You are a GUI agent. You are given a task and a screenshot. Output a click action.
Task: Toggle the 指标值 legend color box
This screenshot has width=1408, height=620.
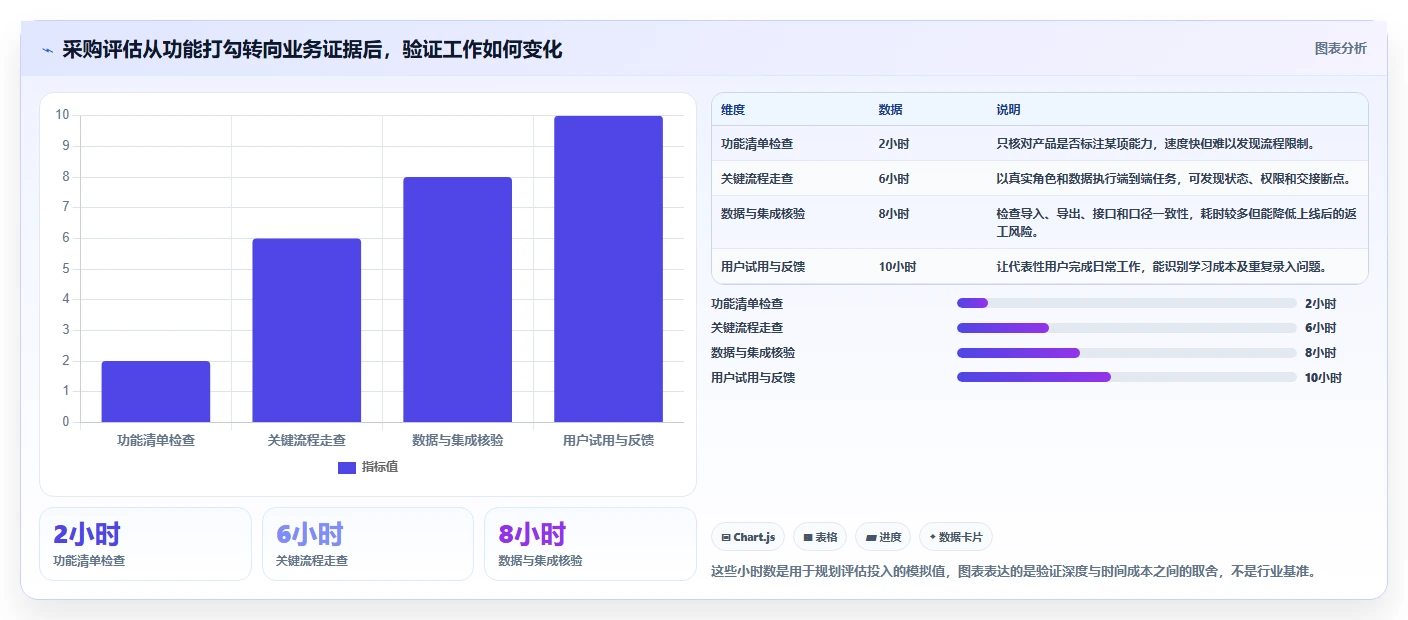[347, 467]
